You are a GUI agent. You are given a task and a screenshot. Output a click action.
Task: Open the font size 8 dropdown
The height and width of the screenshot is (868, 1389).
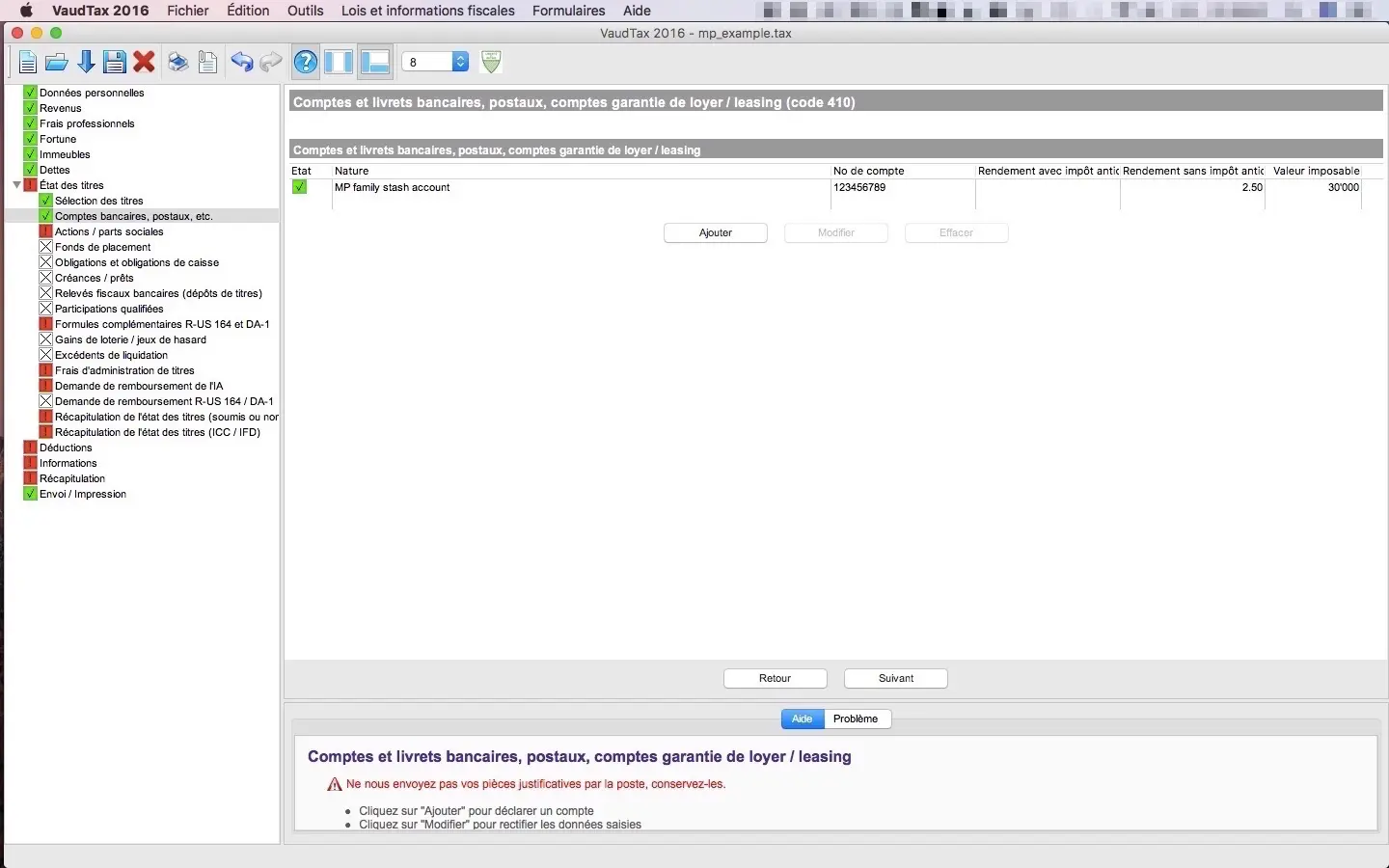pos(435,62)
